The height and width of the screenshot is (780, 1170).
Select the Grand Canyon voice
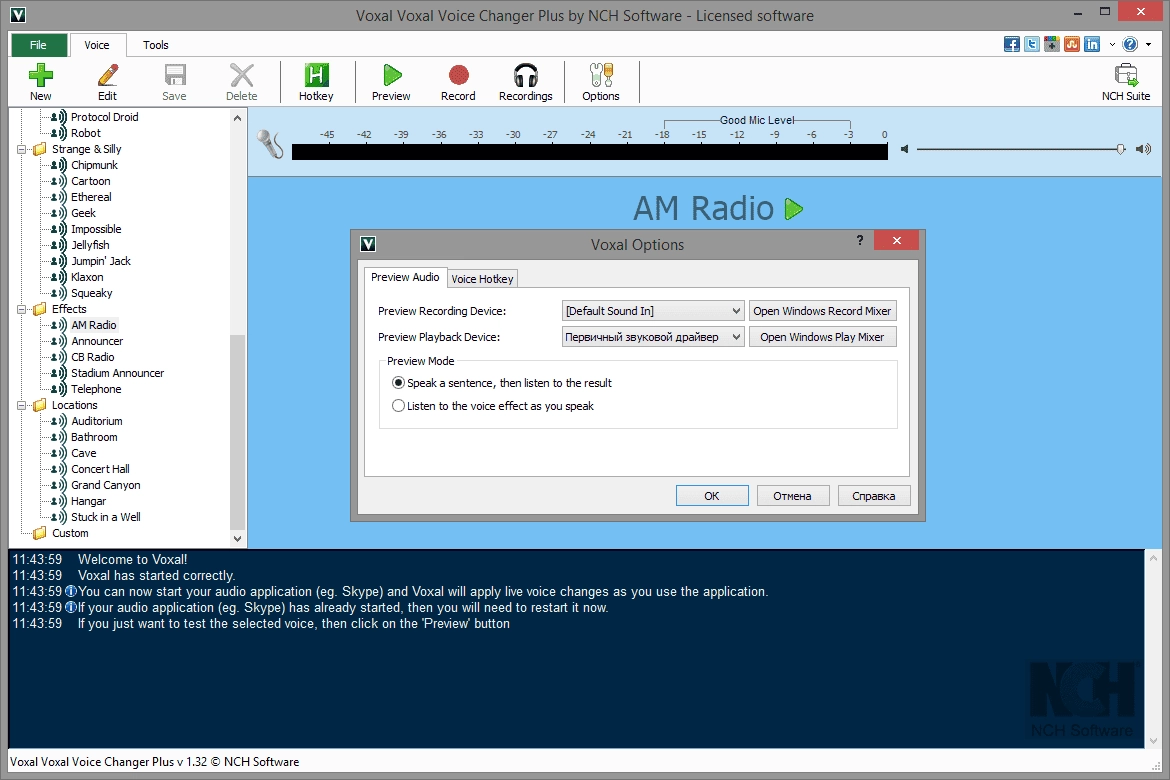106,485
